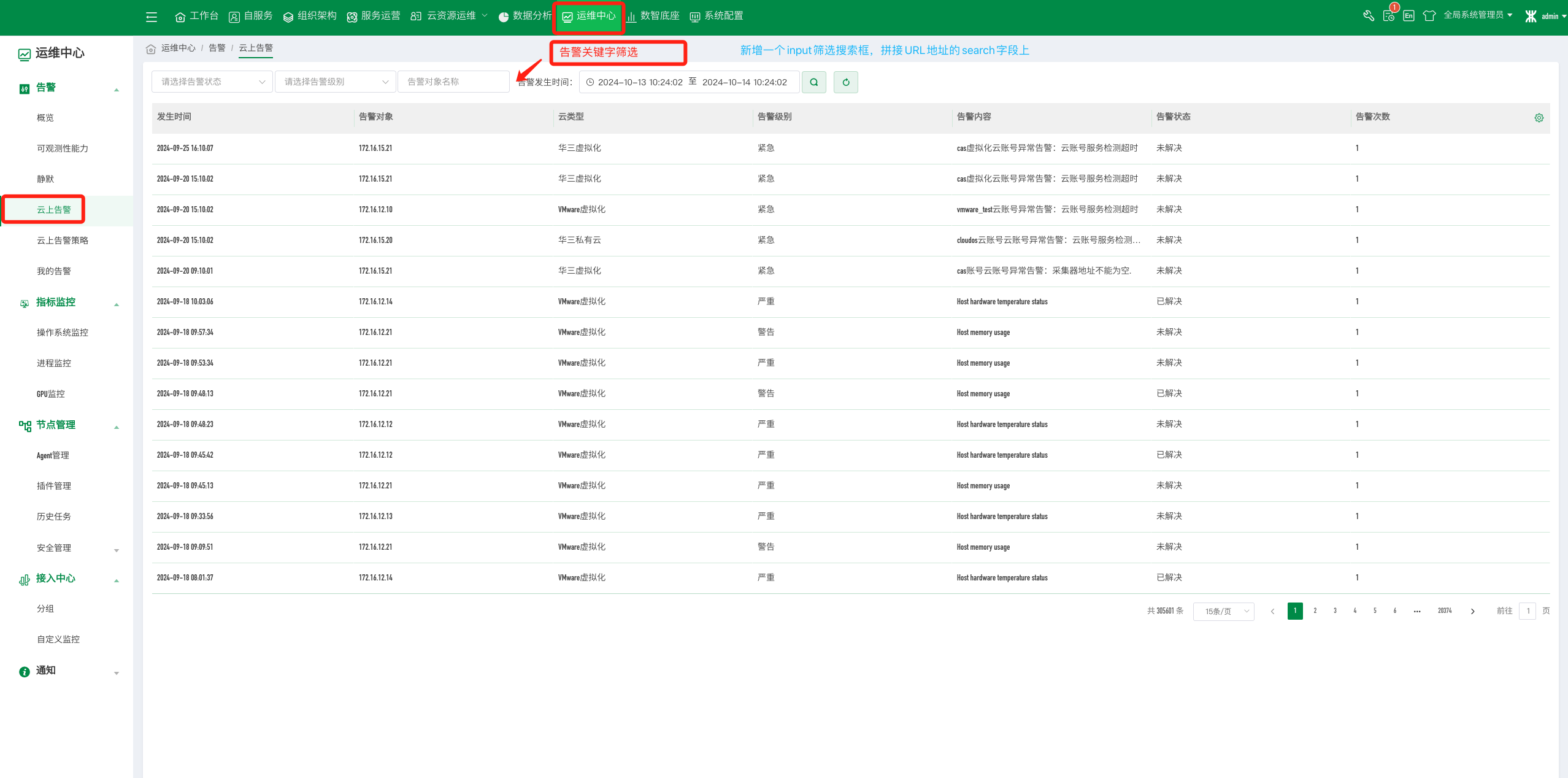
Task: Go to last page 20374
Action: tap(1445, 611)
